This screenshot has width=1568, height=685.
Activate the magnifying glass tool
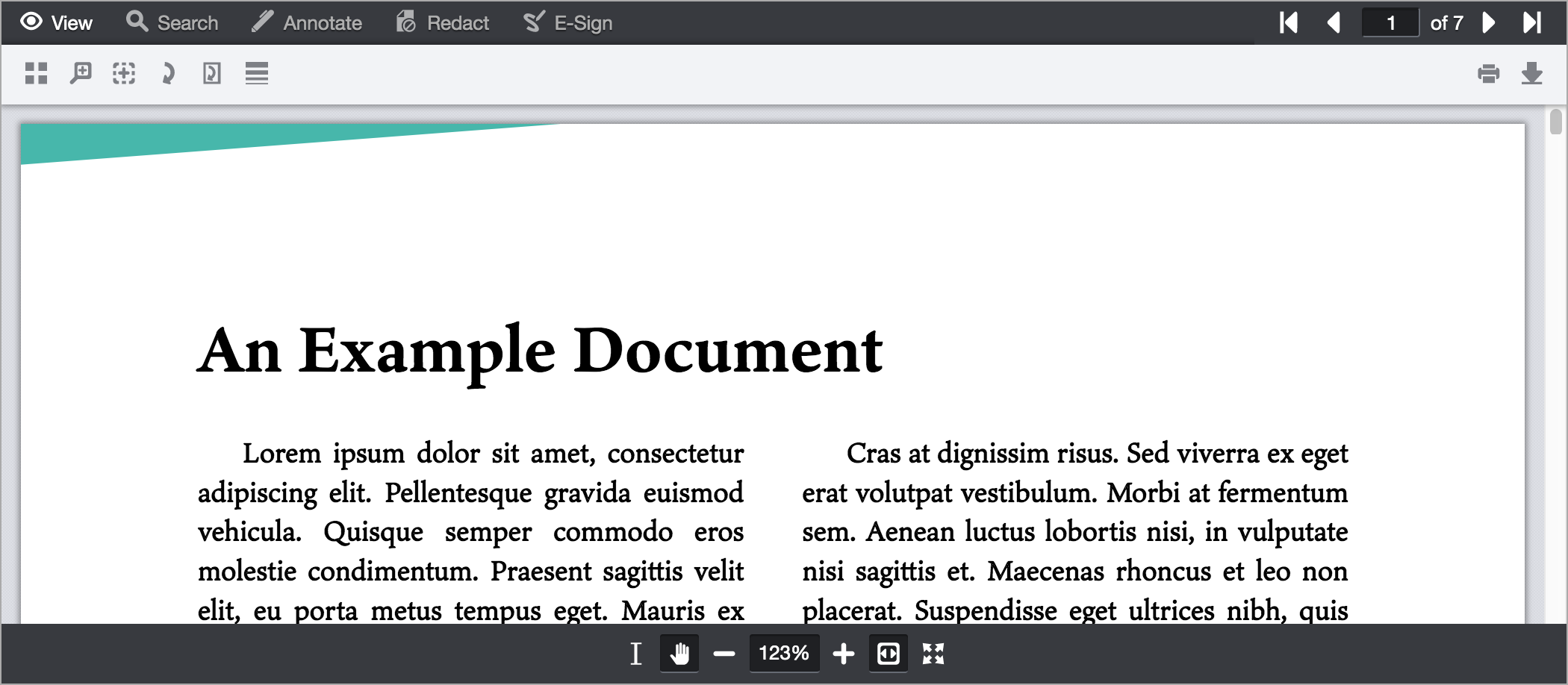(x=81, y=73)
